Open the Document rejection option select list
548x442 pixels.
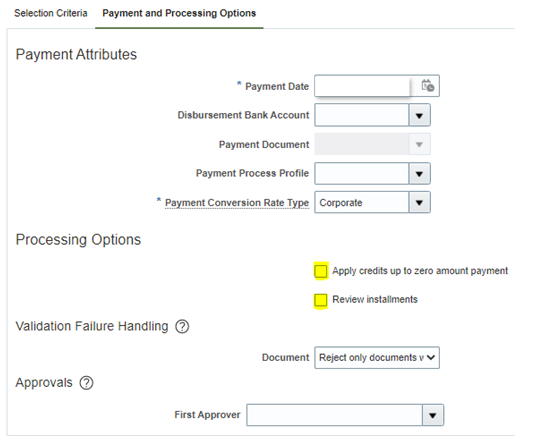377,357
